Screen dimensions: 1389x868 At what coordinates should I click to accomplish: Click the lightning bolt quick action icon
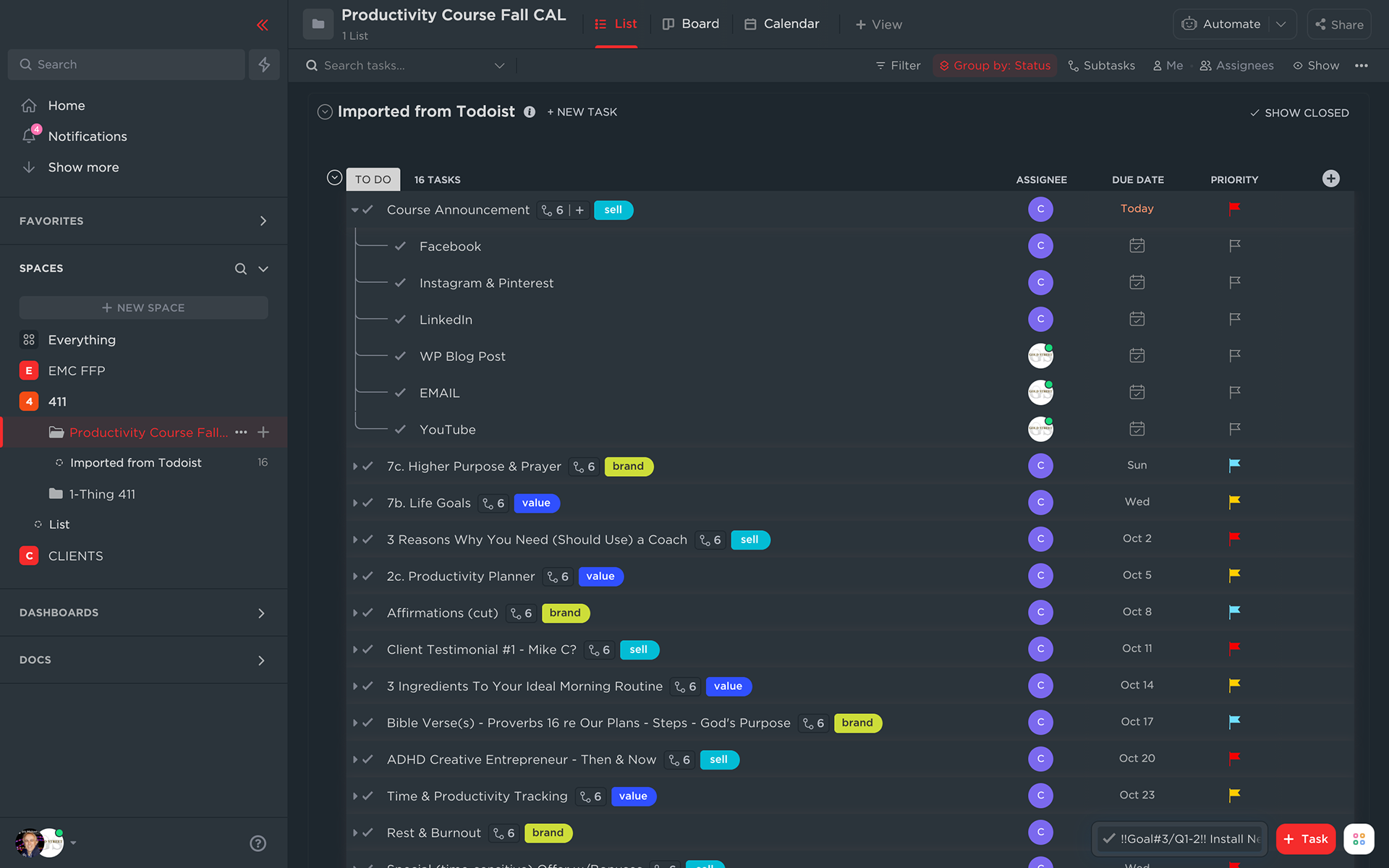(x=264, y=64)
